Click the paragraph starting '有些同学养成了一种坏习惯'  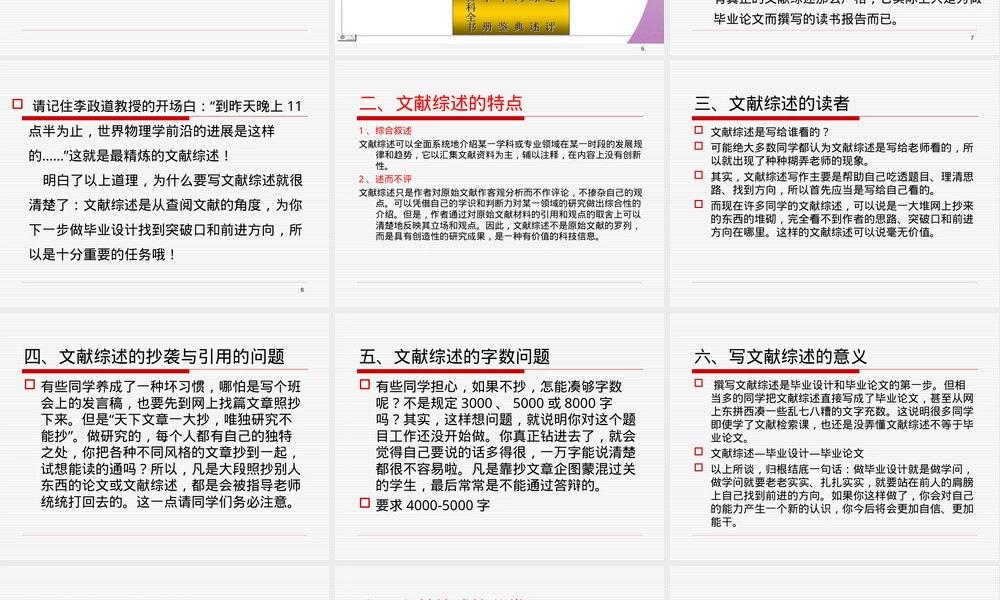(170, 444)
